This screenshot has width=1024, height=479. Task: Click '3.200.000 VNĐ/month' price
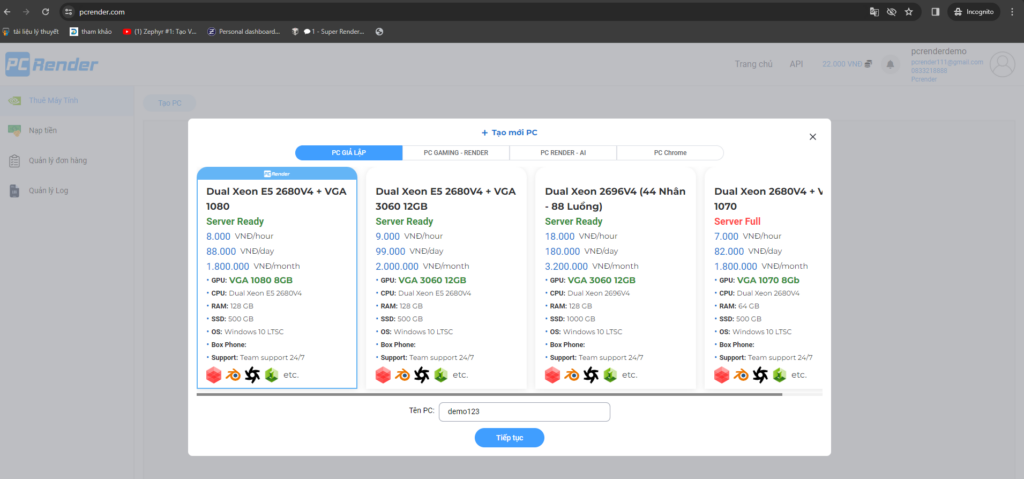click(592, 266)
